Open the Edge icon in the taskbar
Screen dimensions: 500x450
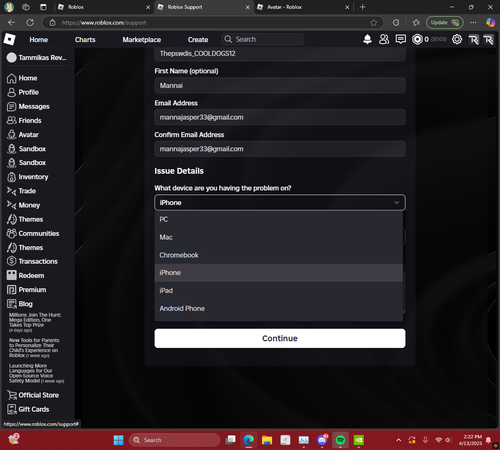(x=249, y=440)
